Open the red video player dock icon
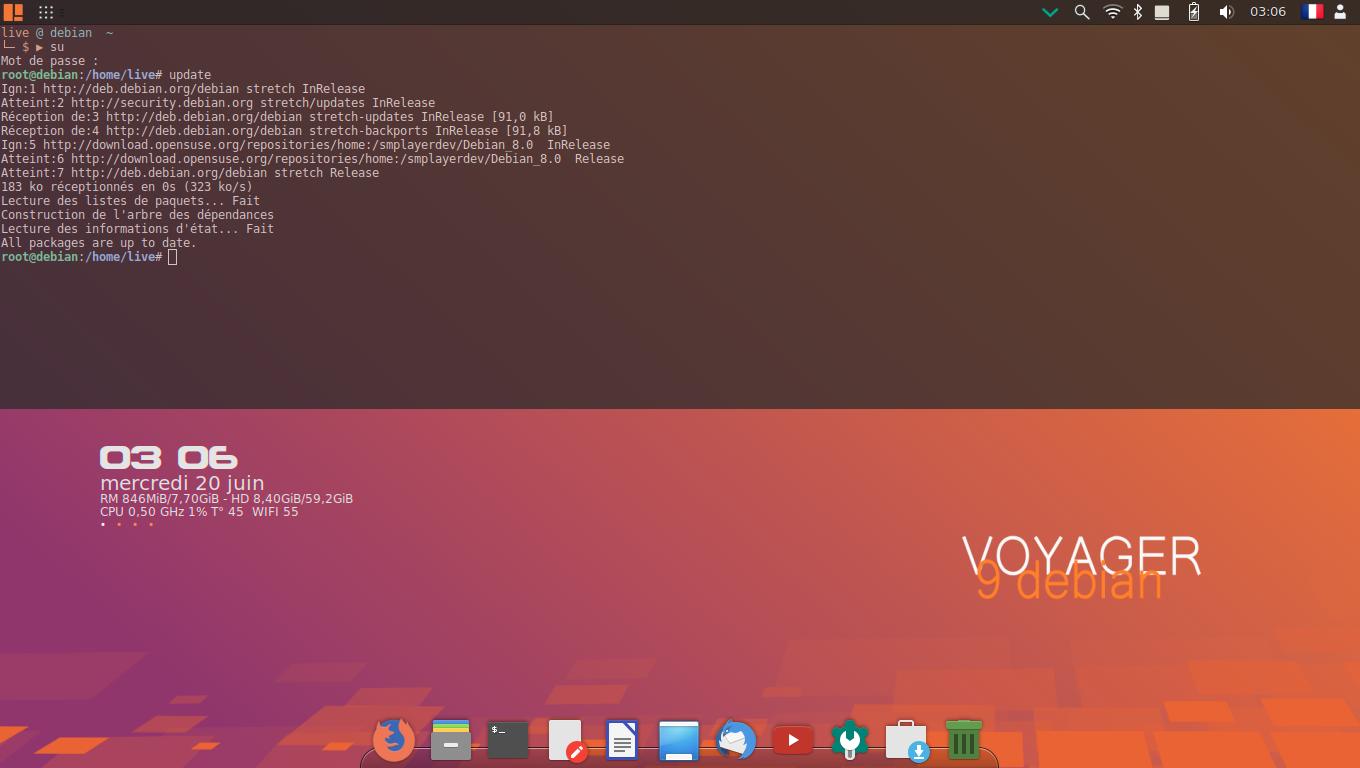Image resolution: width=1360 pixels, height=768 pixels. pyautogui.click(x=793, y=740)
